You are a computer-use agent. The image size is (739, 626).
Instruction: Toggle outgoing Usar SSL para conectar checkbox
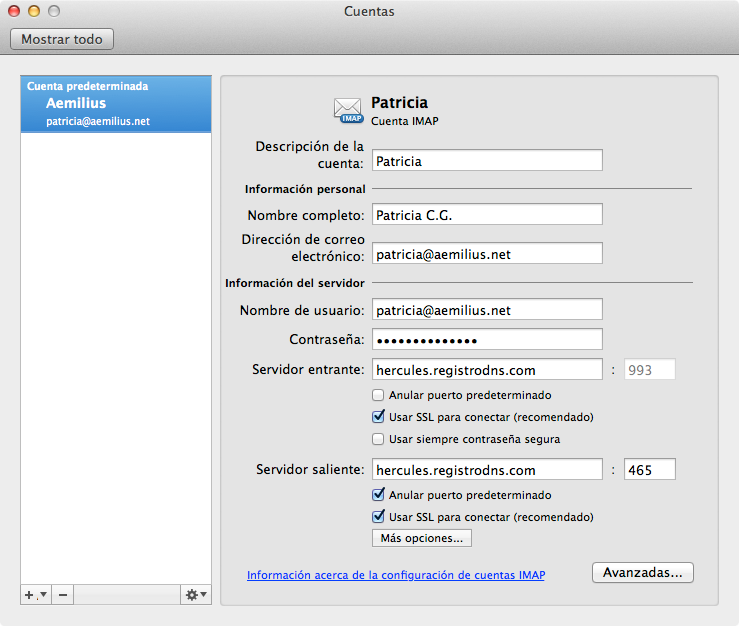click(x=378, y=517)
